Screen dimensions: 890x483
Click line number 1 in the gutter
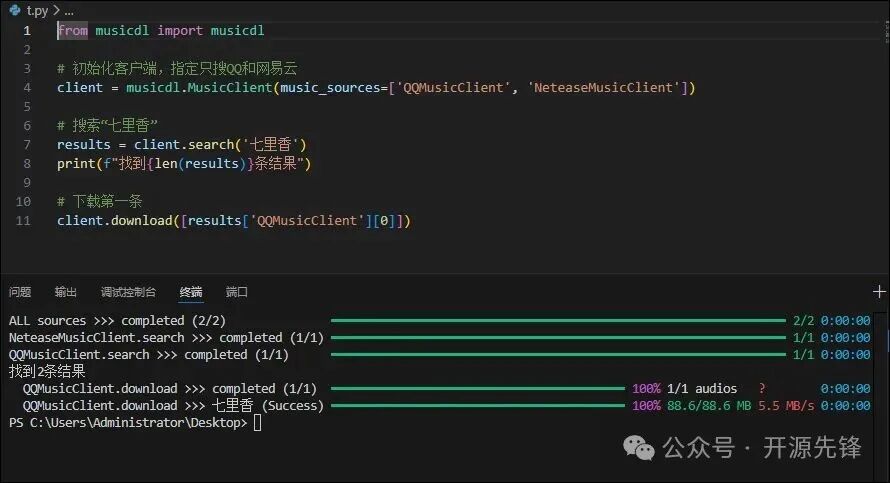pyautogui.click(x=27, y=31)
